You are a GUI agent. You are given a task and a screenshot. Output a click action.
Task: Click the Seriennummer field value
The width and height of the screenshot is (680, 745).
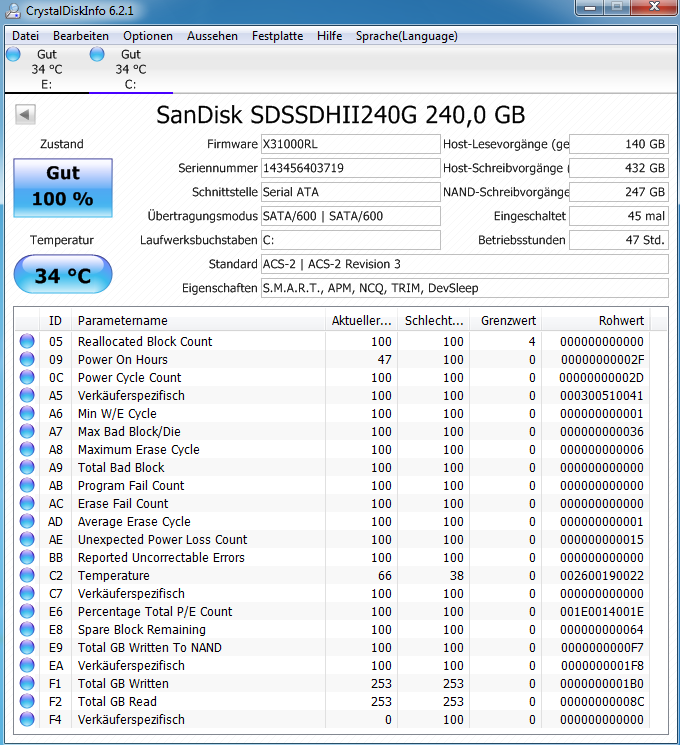pyautogui.click(x=351, y=168)
